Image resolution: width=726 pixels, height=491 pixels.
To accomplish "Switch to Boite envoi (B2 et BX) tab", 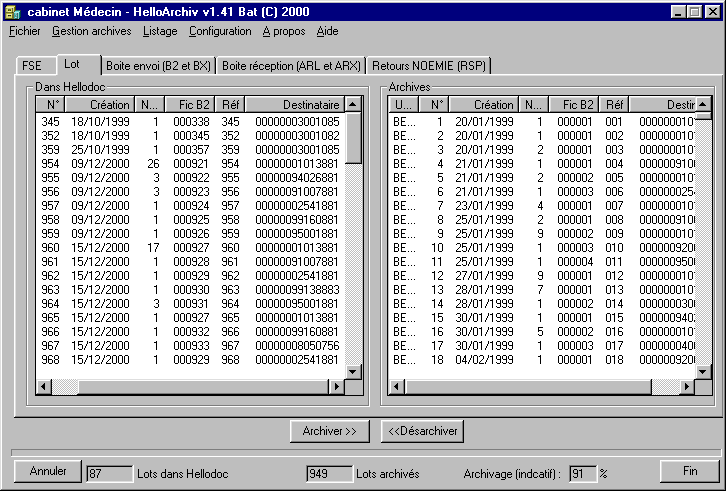I will [158, 66].
